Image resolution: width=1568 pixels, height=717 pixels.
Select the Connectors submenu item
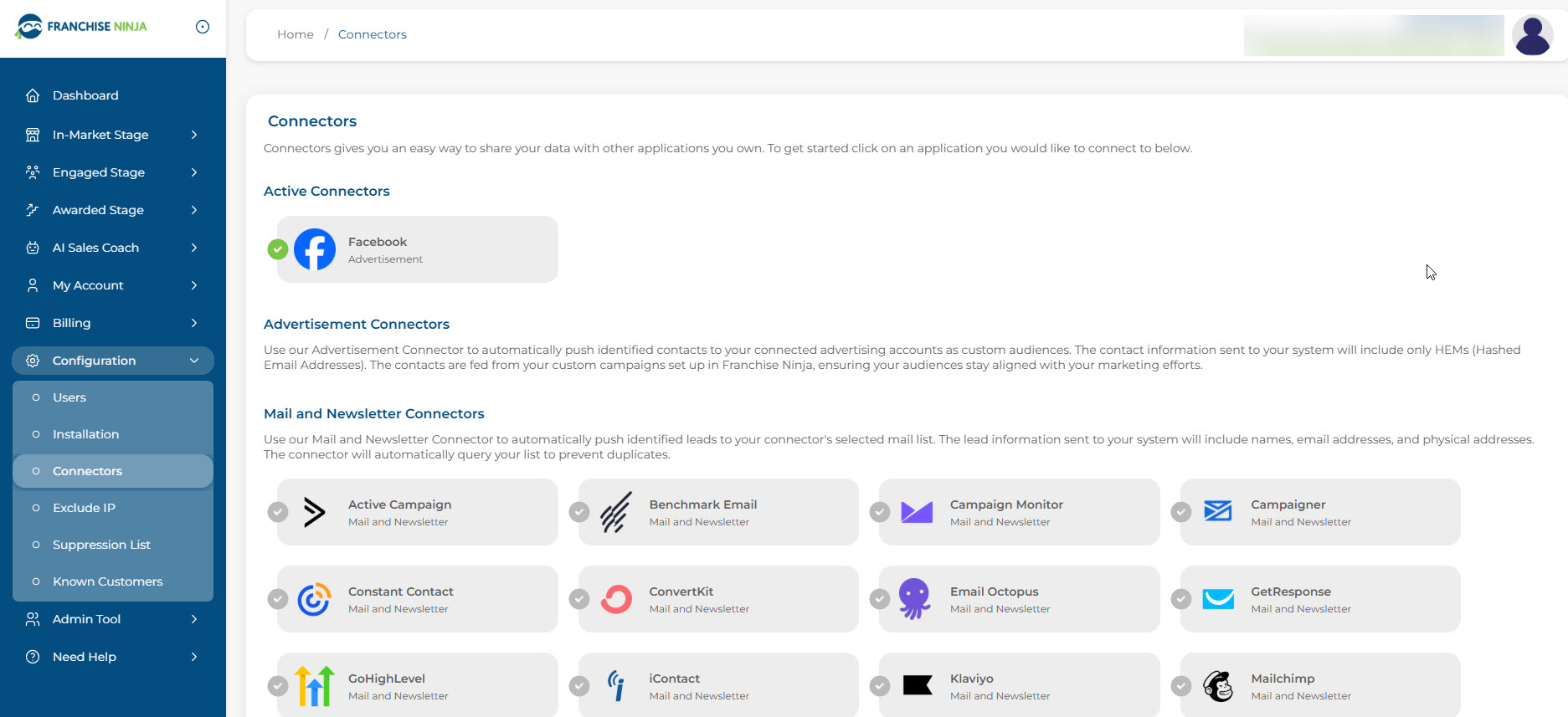[113, 471]
